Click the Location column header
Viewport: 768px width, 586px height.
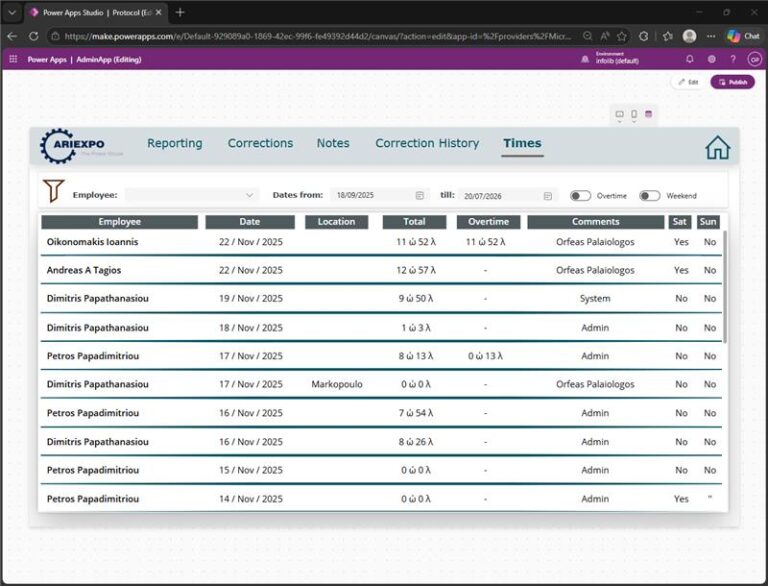pos(336,222)
